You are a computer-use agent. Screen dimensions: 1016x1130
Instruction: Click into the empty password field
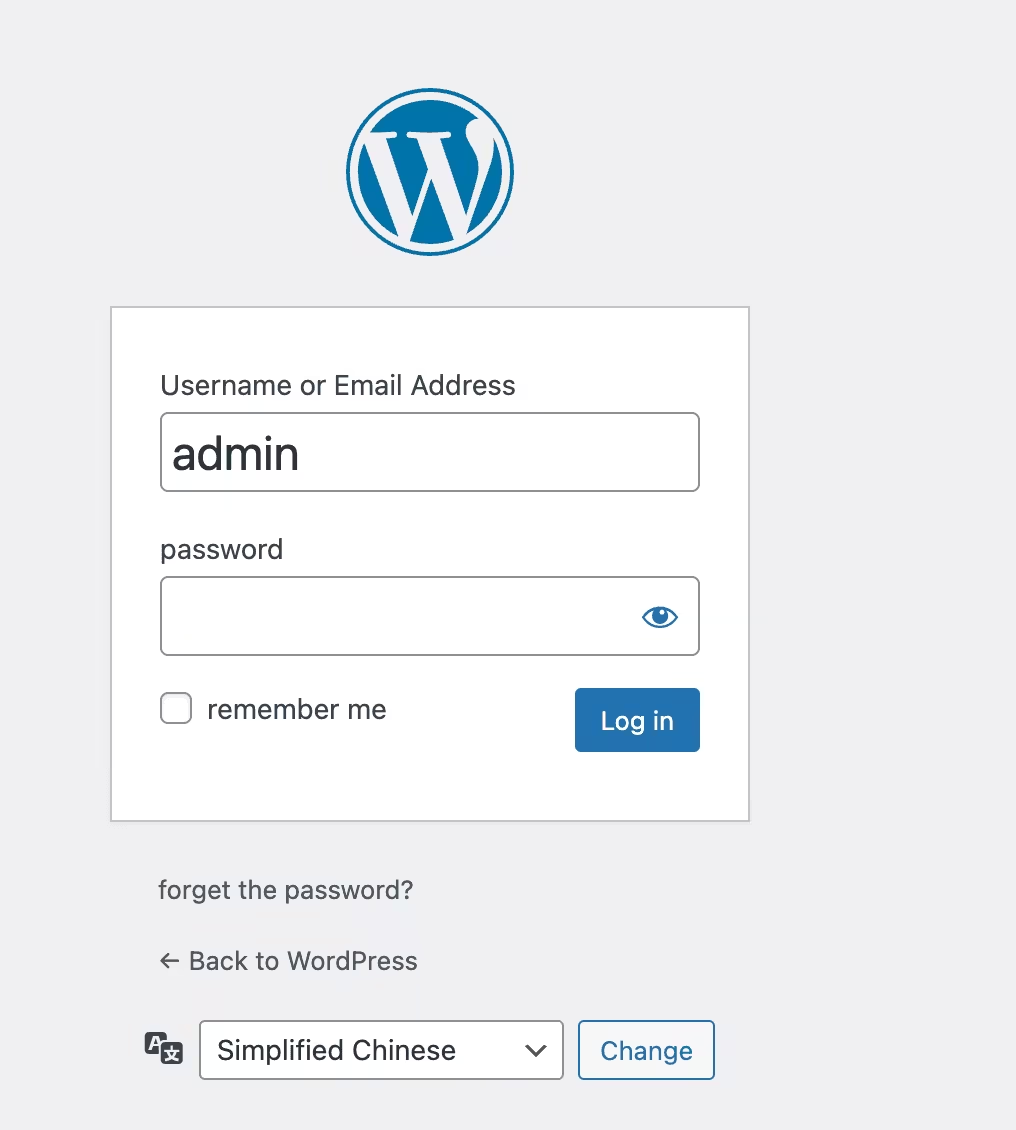tap(430, 616)
